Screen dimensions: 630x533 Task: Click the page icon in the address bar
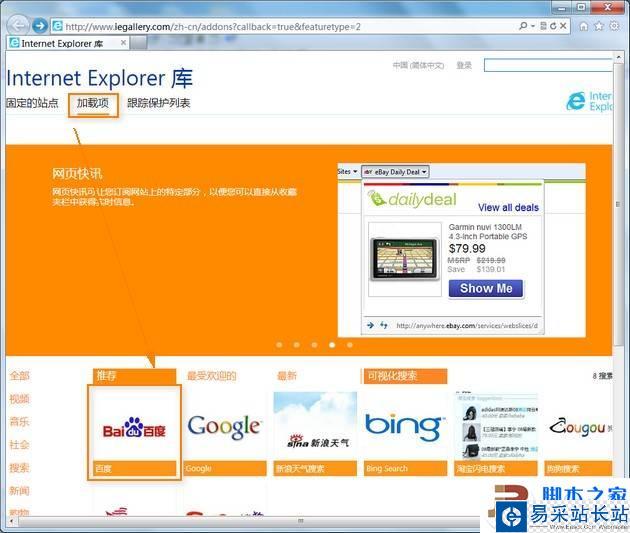point(58,26)
